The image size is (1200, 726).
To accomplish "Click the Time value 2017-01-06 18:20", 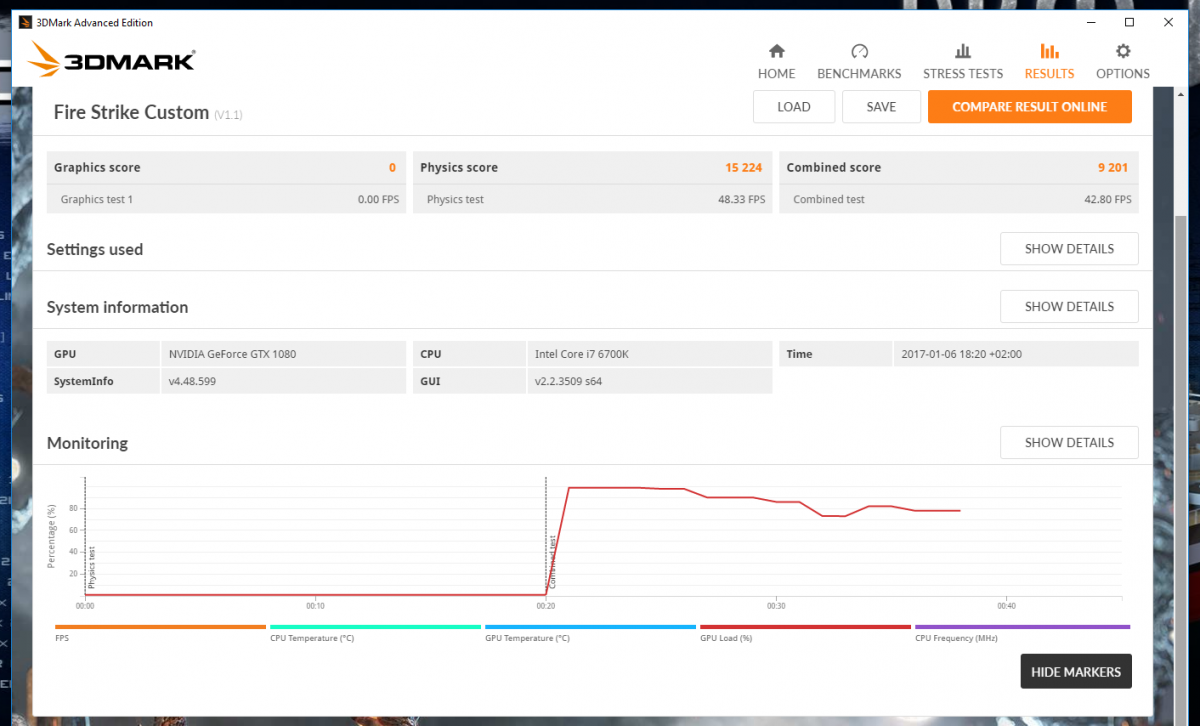I will tap(961, 354).
